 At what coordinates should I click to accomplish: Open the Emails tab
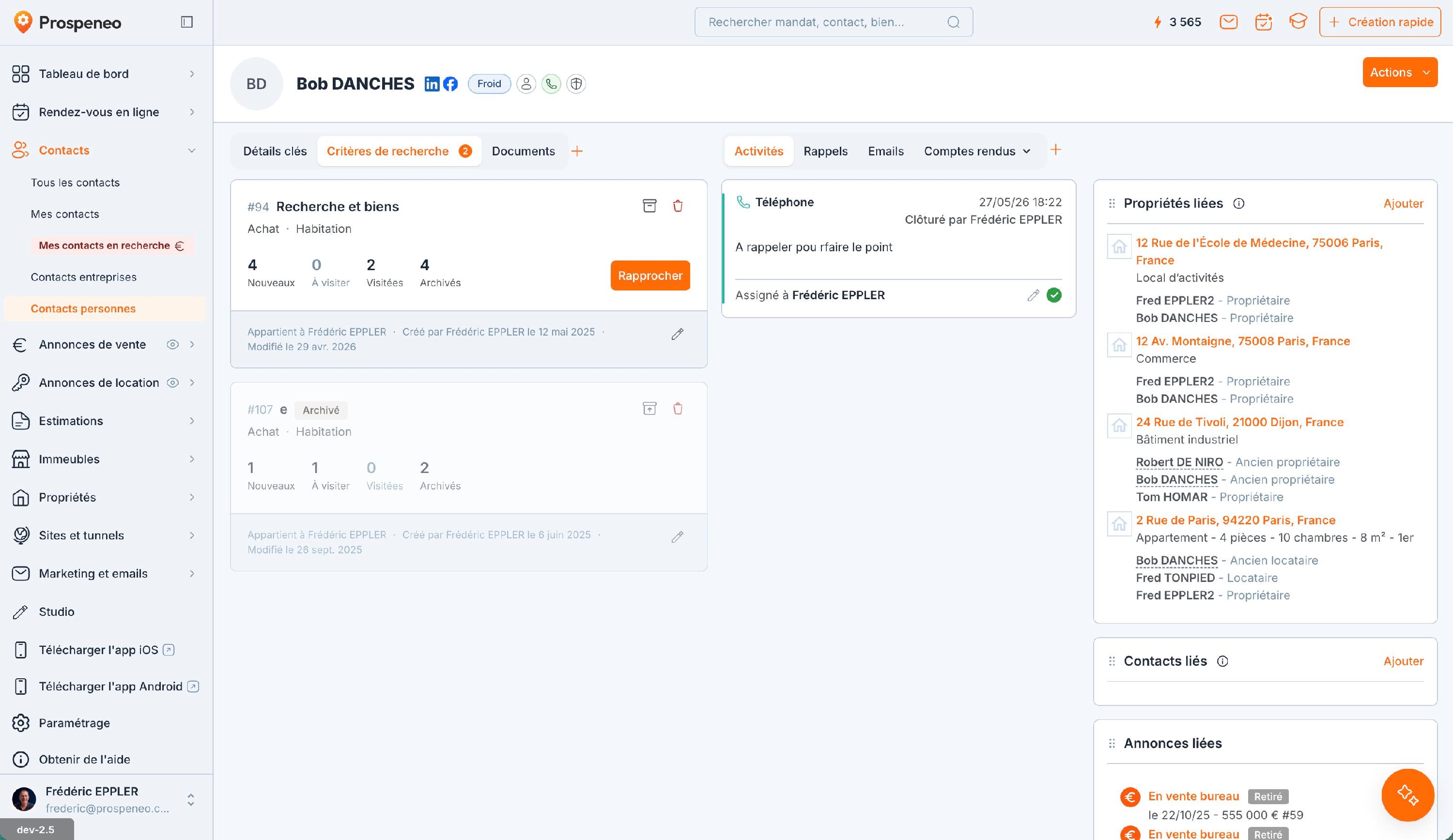(x=886, y=151)
